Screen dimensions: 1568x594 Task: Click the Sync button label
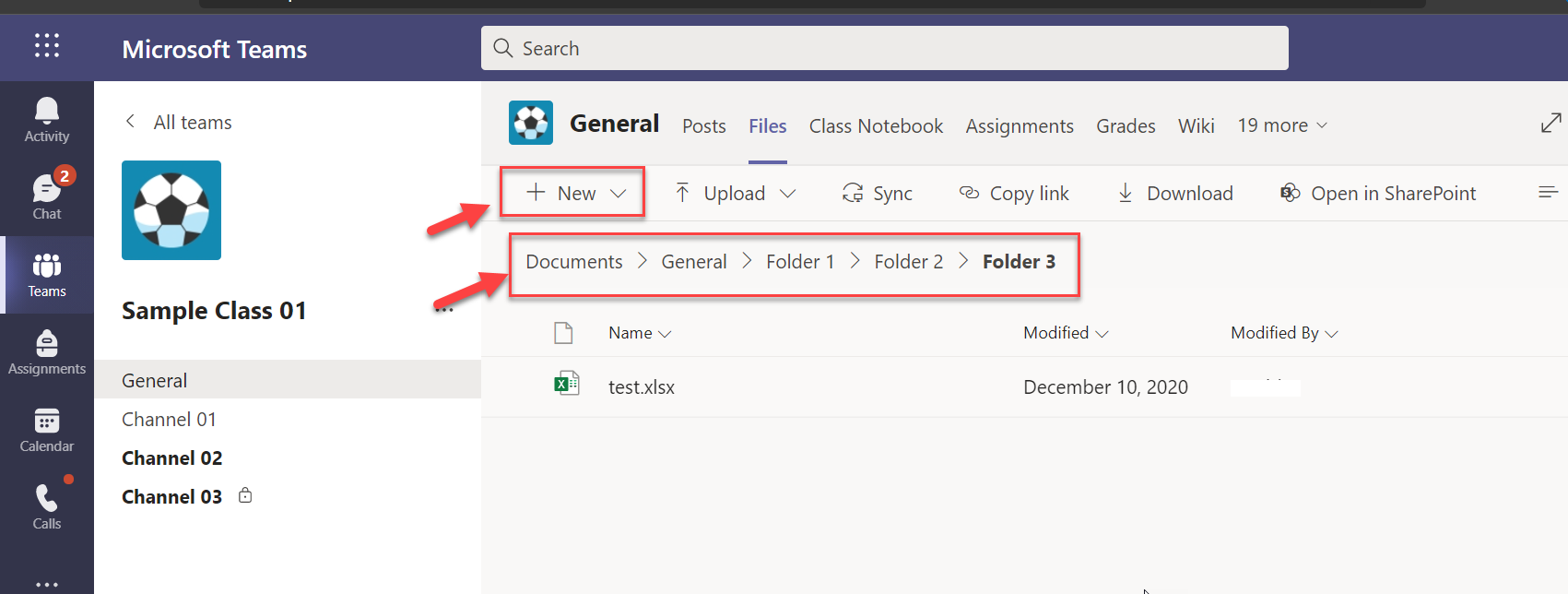892,193
